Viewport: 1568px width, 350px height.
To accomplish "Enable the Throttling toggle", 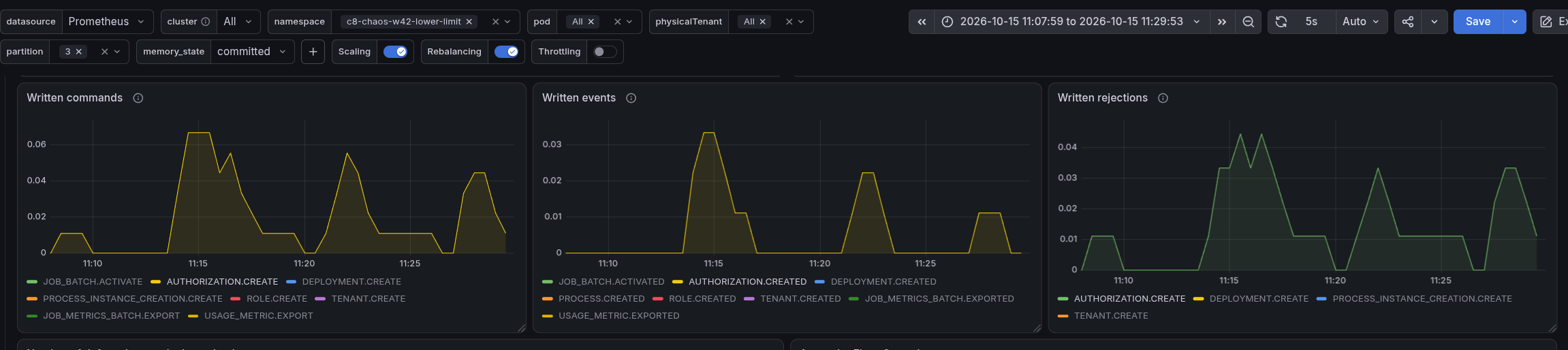I will [x=605, y=52].
